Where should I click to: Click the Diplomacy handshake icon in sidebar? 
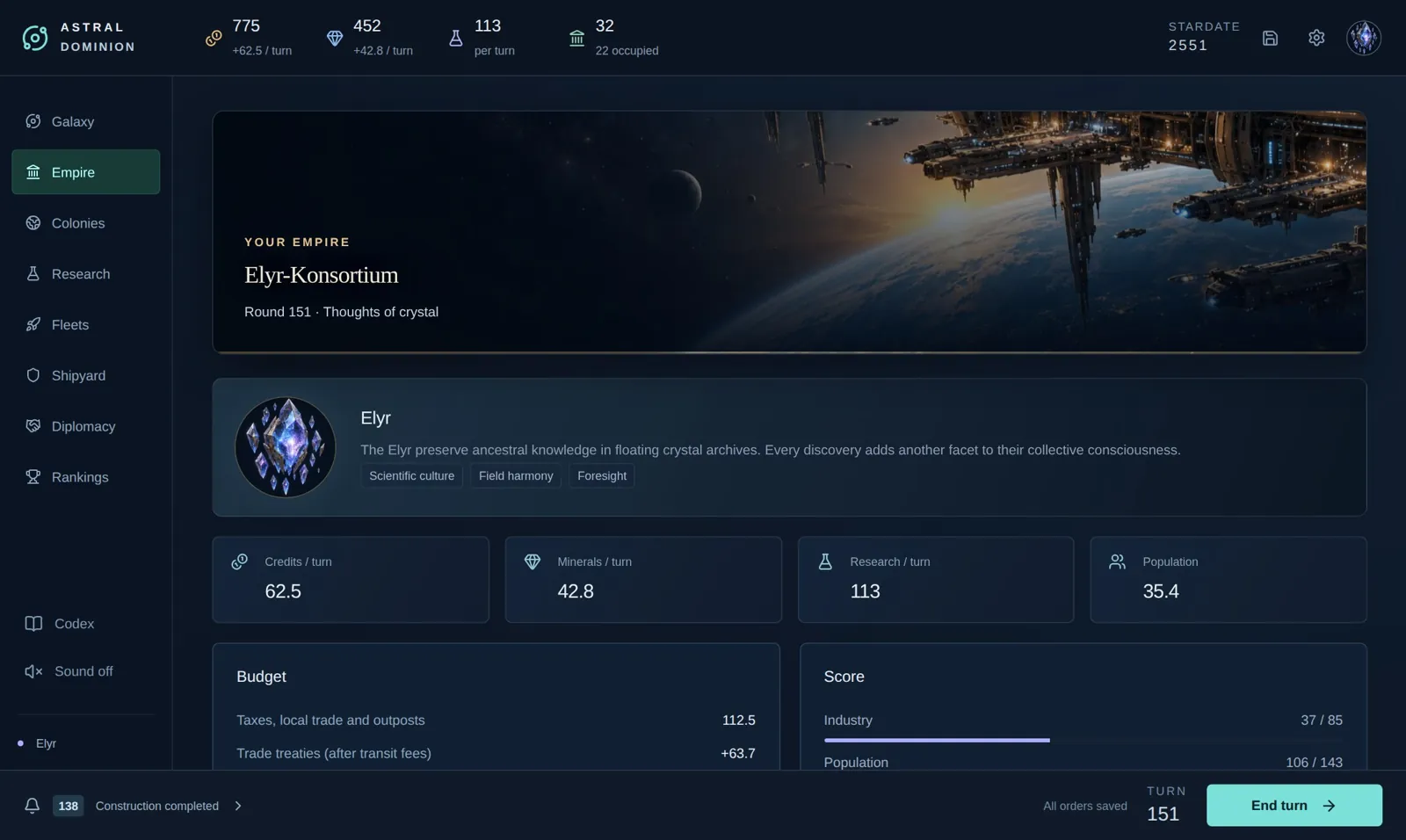click(x=33, y=426)
